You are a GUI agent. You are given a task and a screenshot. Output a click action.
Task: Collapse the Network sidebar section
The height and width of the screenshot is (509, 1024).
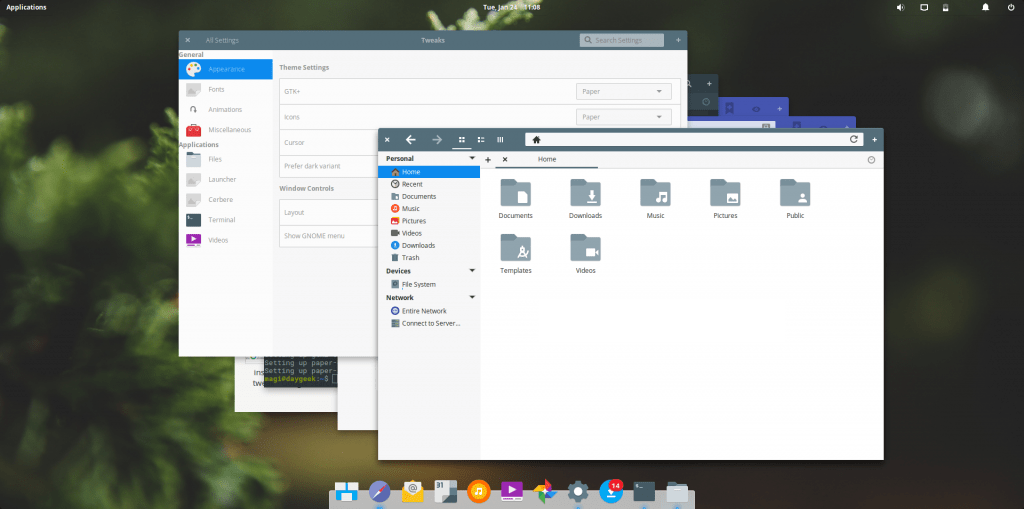click(472, 297)
